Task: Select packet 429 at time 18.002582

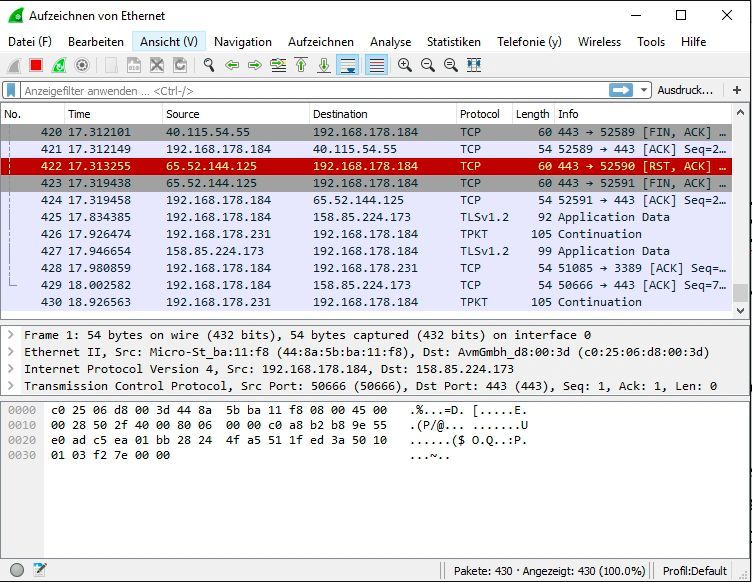Action: coord(366,285)
